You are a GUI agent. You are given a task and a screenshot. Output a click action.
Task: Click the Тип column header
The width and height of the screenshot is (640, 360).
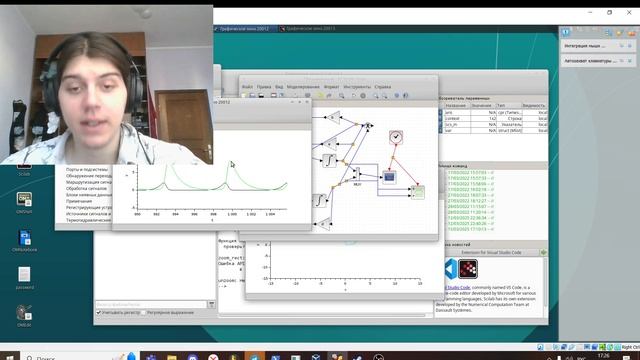coord(508,106)
